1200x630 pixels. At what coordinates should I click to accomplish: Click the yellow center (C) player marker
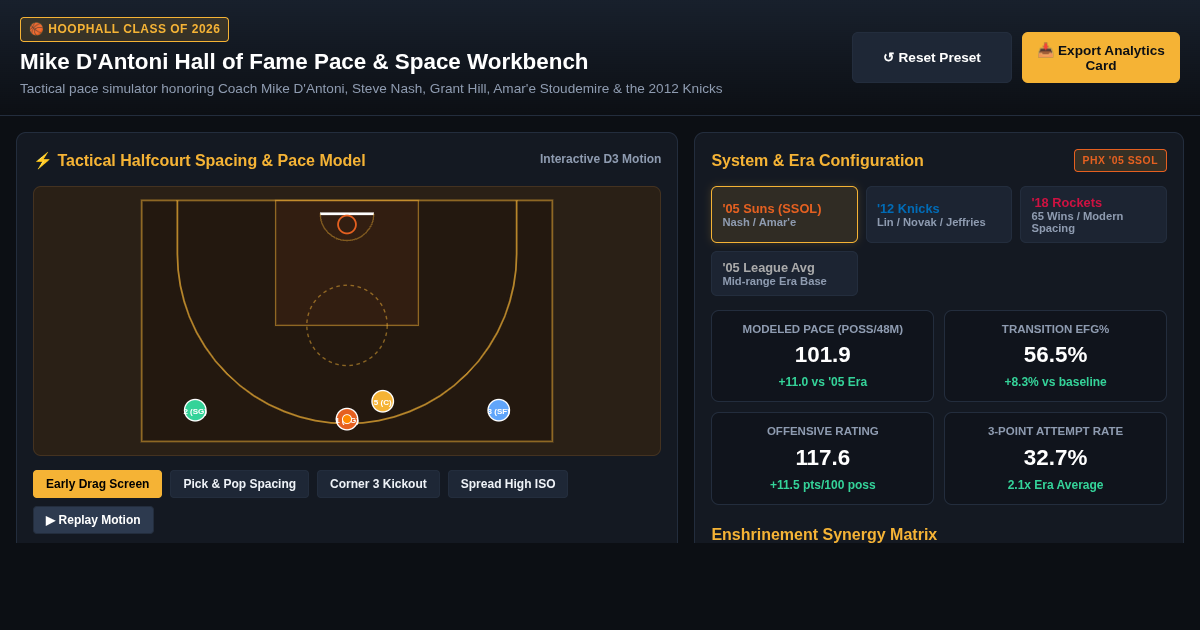tap(383, 401)
